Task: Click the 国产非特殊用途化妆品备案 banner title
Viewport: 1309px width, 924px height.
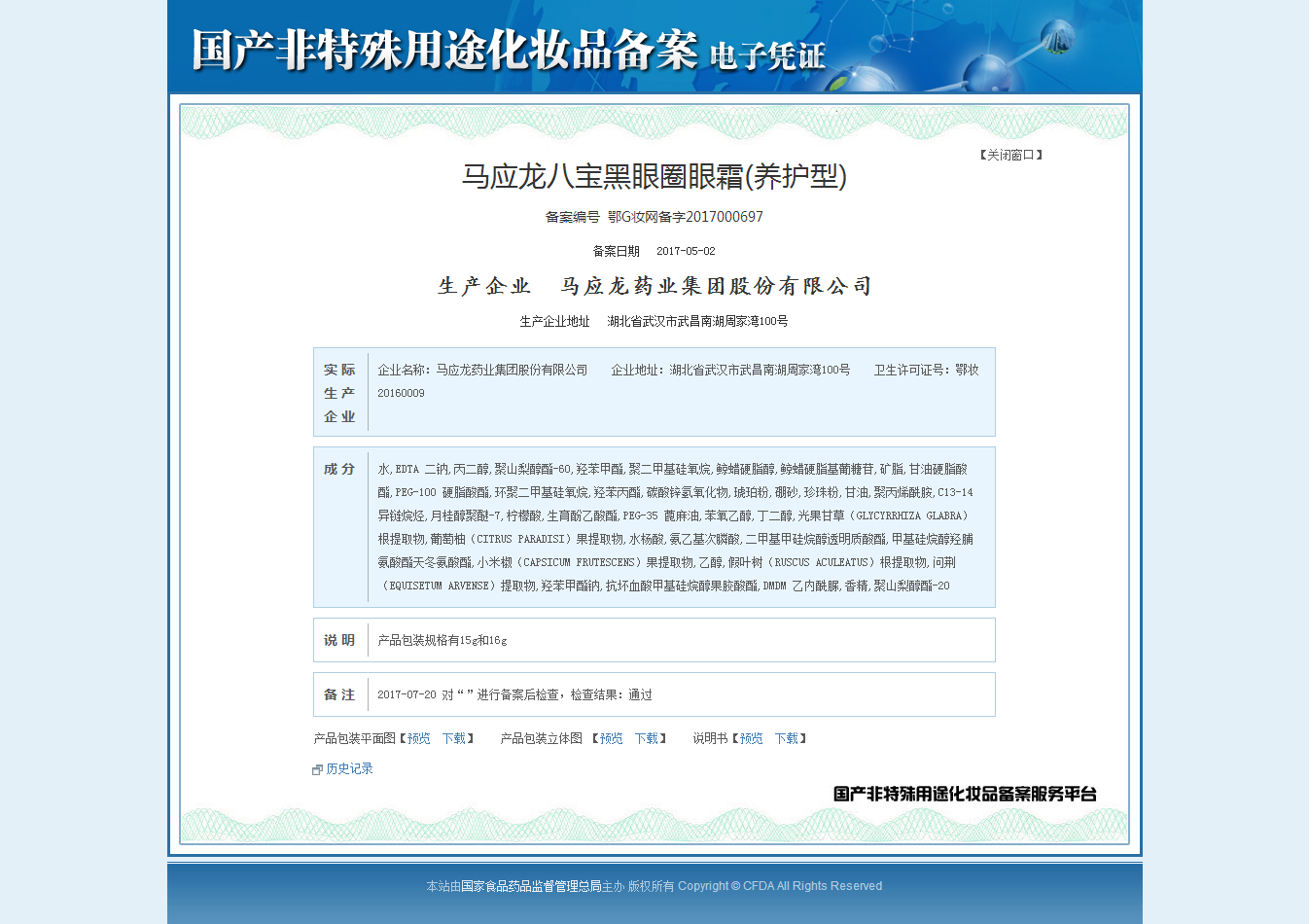Action: pyautogui.click(x=444, y=50)
